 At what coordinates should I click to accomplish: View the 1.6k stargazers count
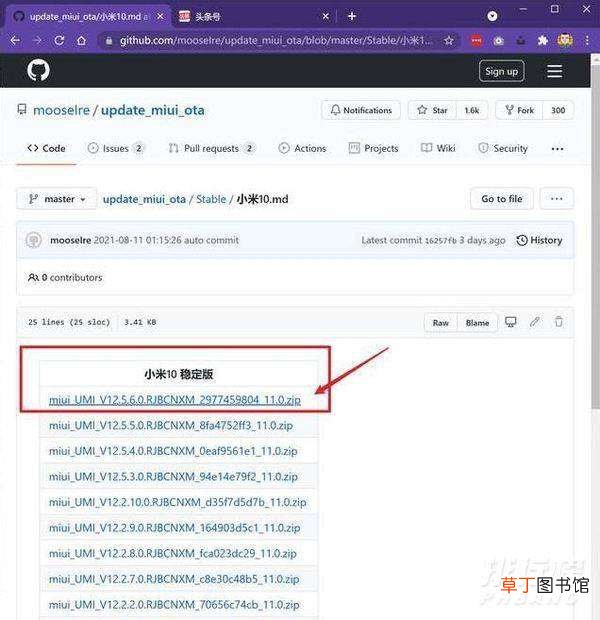[x=472, y=110]
